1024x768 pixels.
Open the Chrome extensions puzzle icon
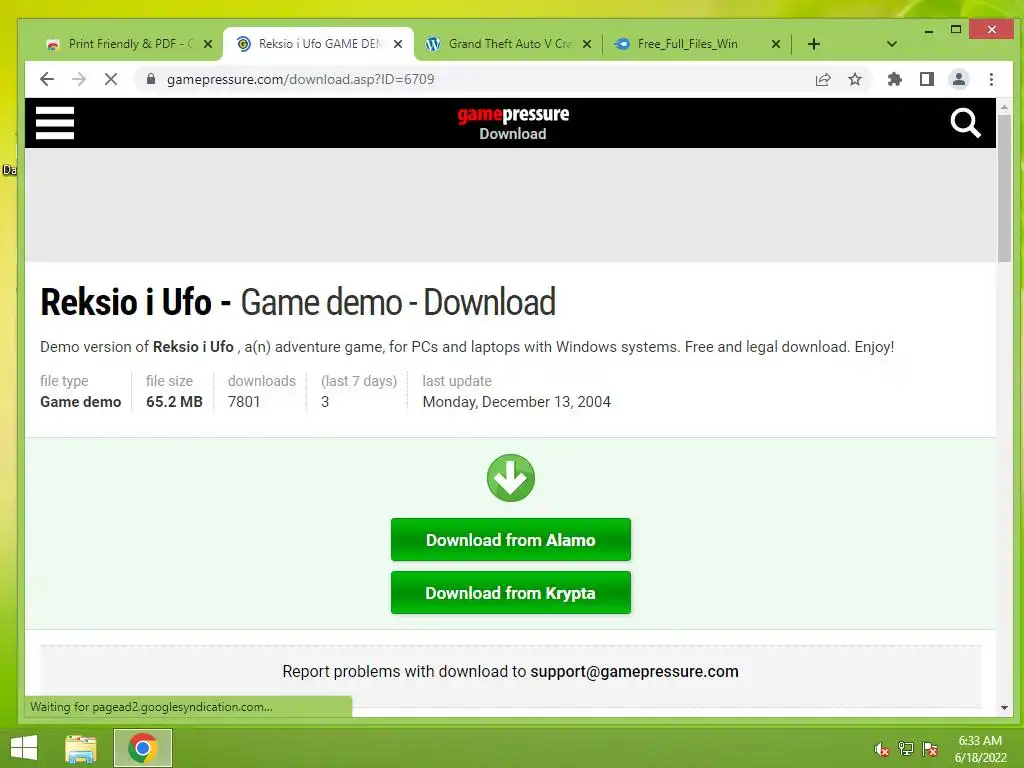pos(895,79)
